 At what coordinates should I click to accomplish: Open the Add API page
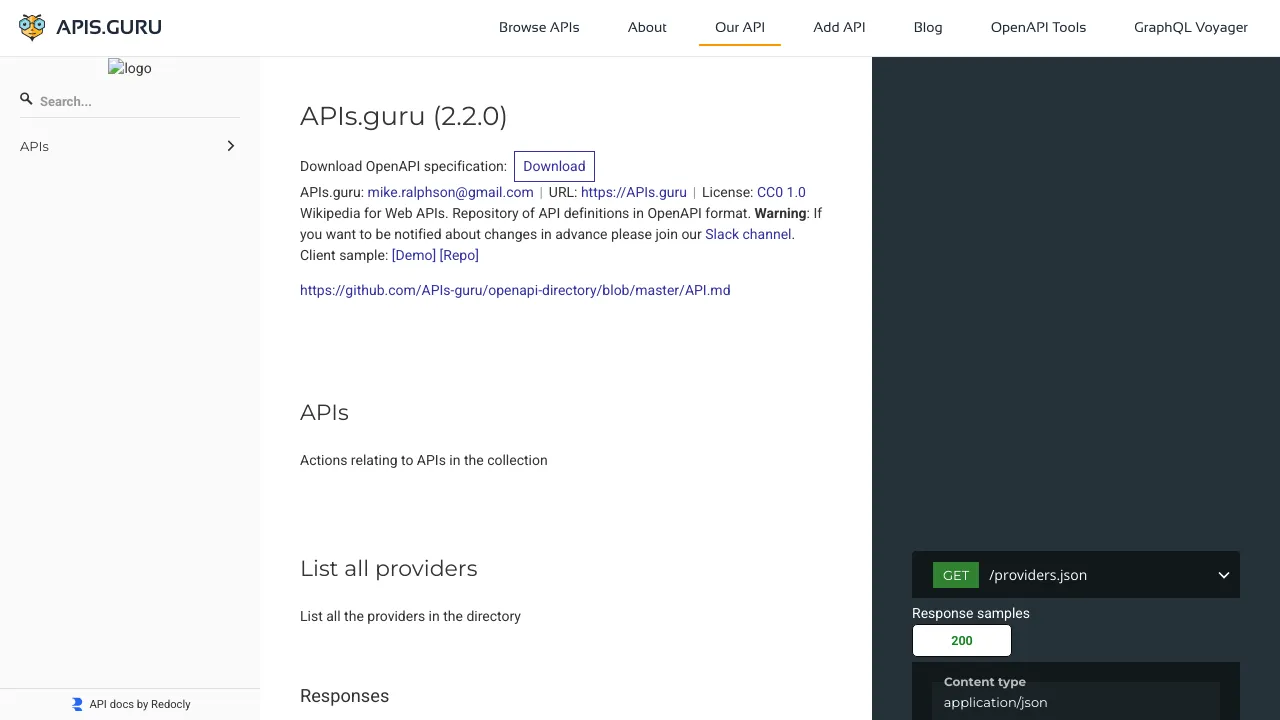839,27
